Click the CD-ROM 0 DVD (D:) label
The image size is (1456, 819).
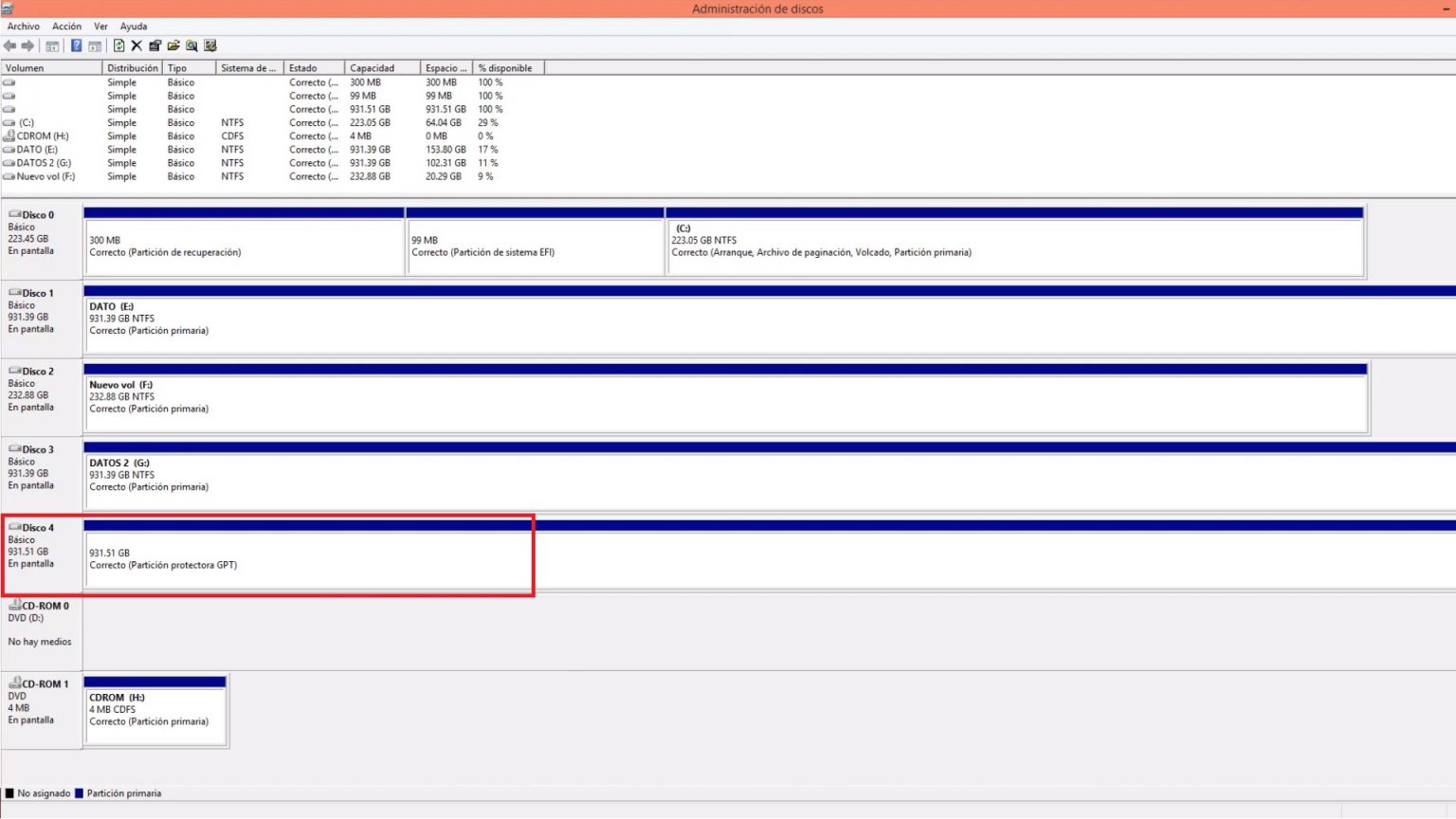click(42, 630)
